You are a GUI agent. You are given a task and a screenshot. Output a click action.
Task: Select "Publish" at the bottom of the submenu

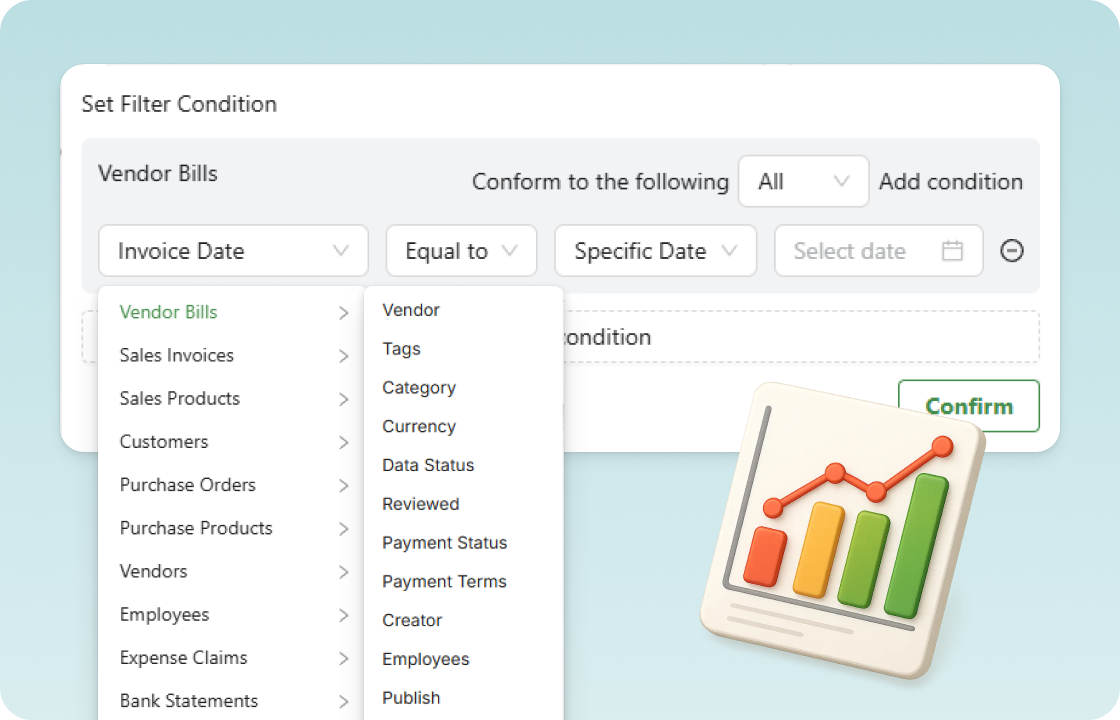click(x=410, y=697)
